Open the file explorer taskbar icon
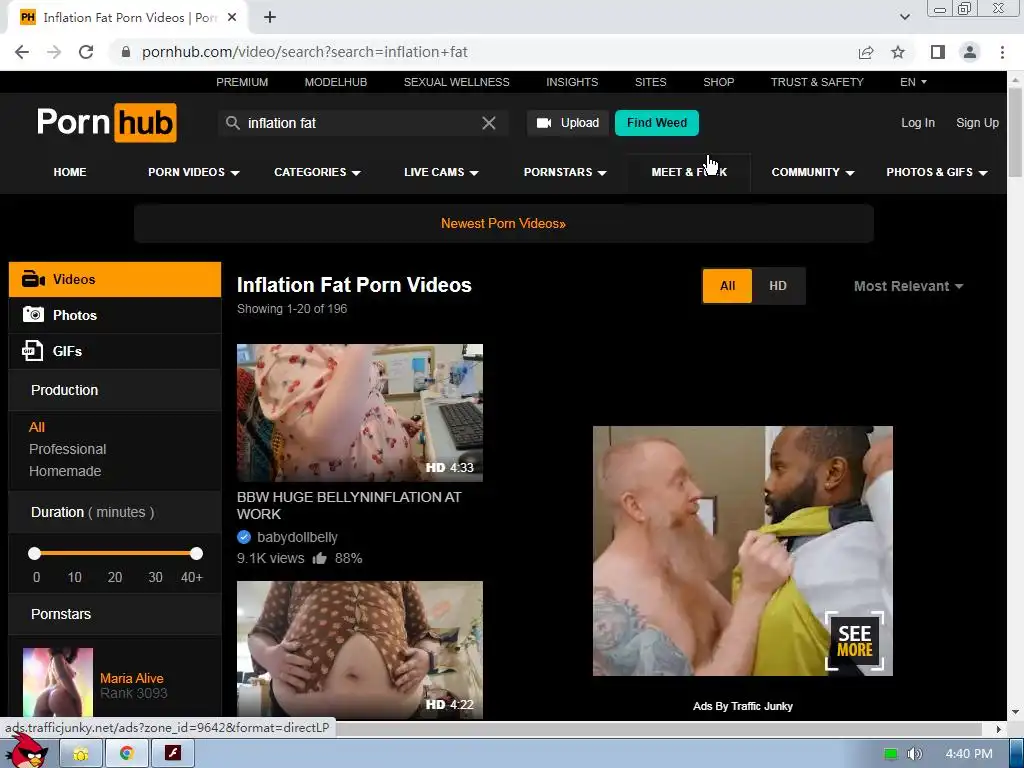Screen dimensions: 1024x768 click(81, 754)
